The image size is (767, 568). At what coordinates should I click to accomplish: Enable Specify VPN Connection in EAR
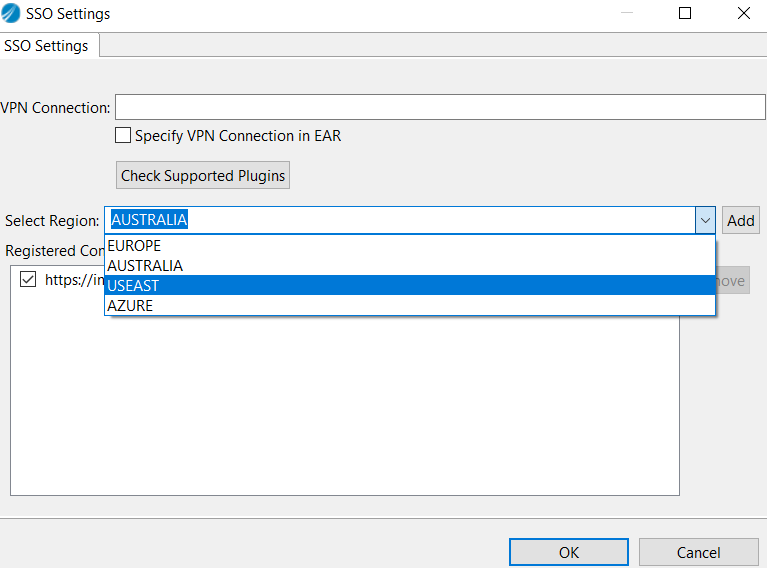coord(124,136)
